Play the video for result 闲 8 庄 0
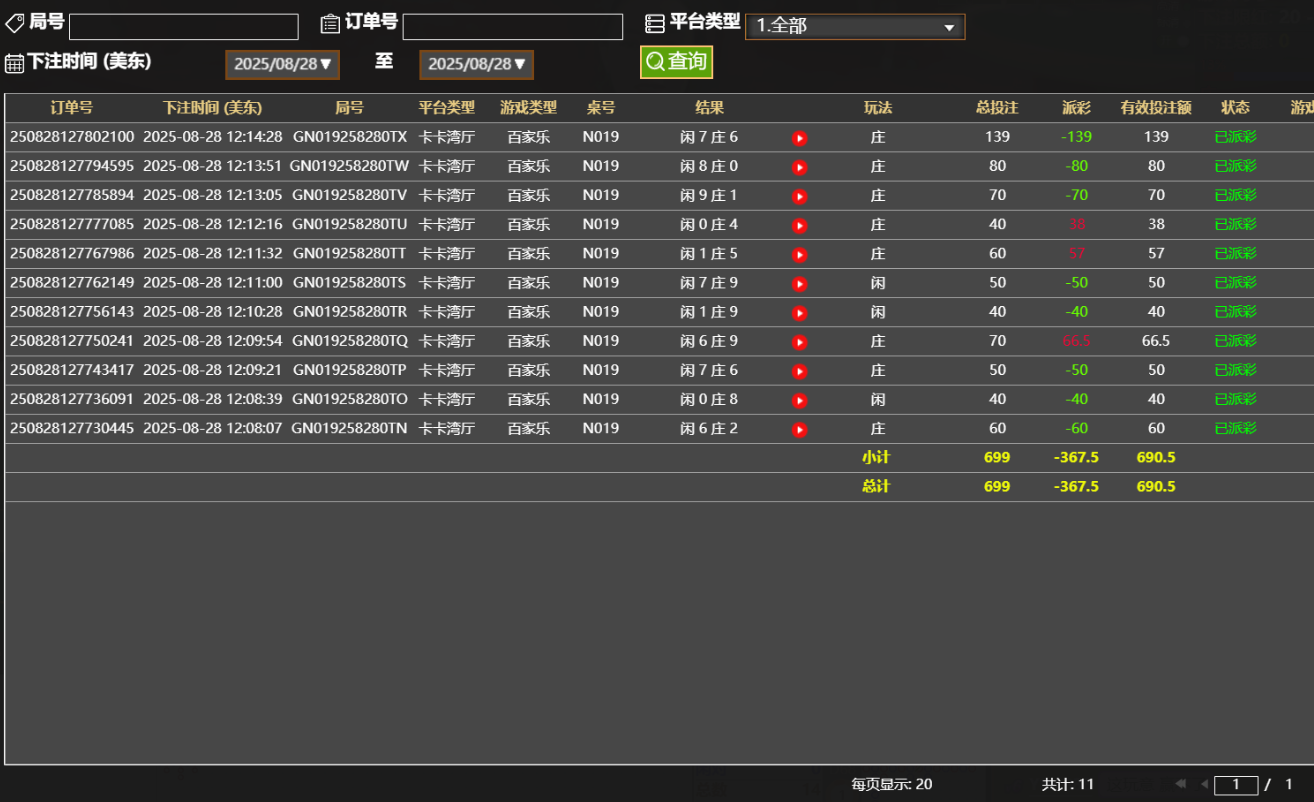The image size is (1314, 802). point(799,167)
